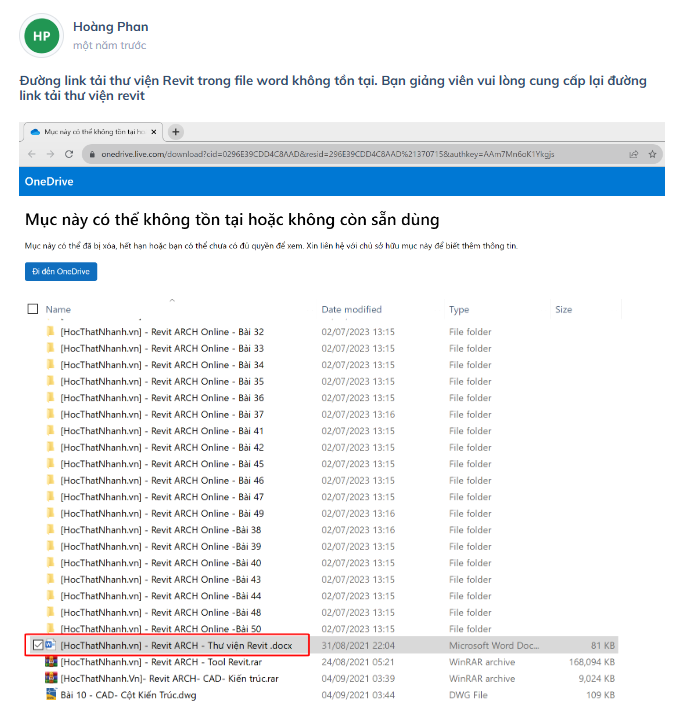Select folder Revit ARCH Online -Bài 39
Screen dimensions: 682x709
(161, 547)
